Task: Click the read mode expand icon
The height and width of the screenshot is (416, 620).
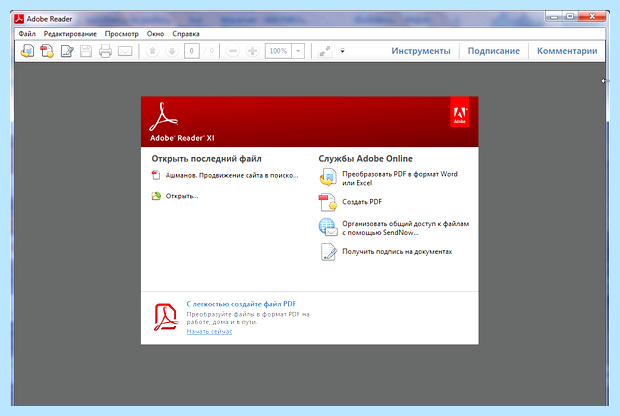Action: [325, 51]
